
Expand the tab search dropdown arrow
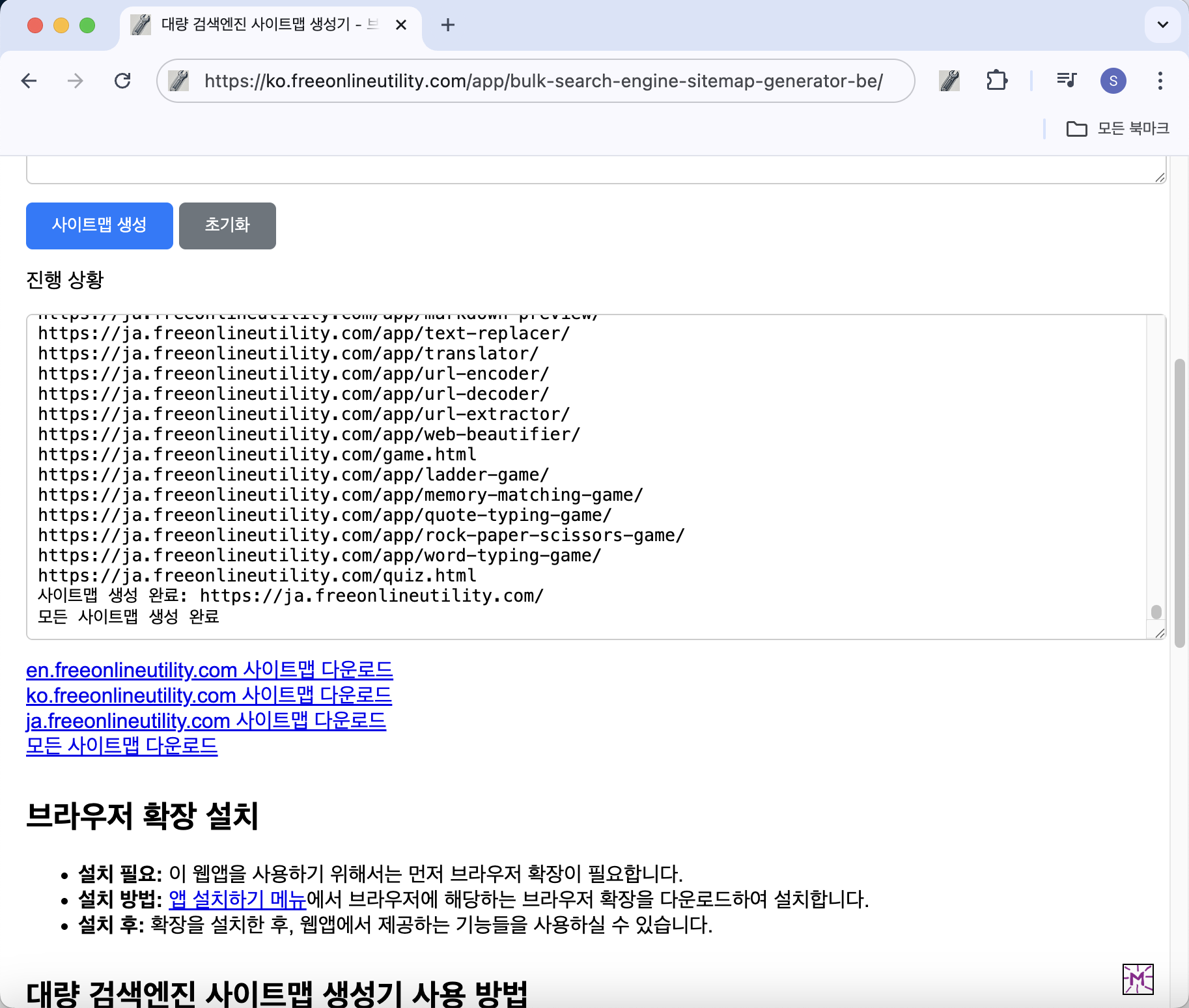[x=1162, y=25]
